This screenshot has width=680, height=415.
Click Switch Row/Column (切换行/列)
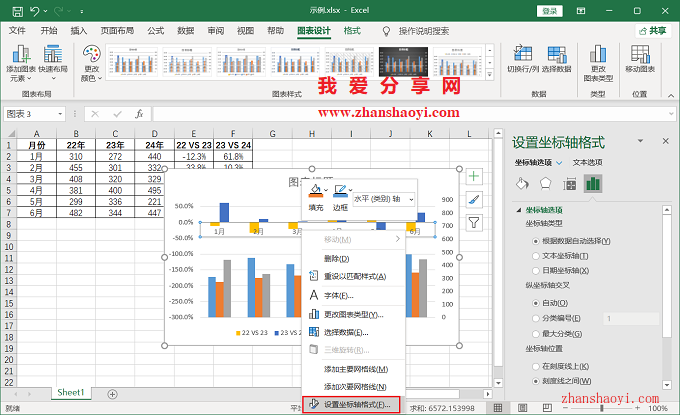523,59
